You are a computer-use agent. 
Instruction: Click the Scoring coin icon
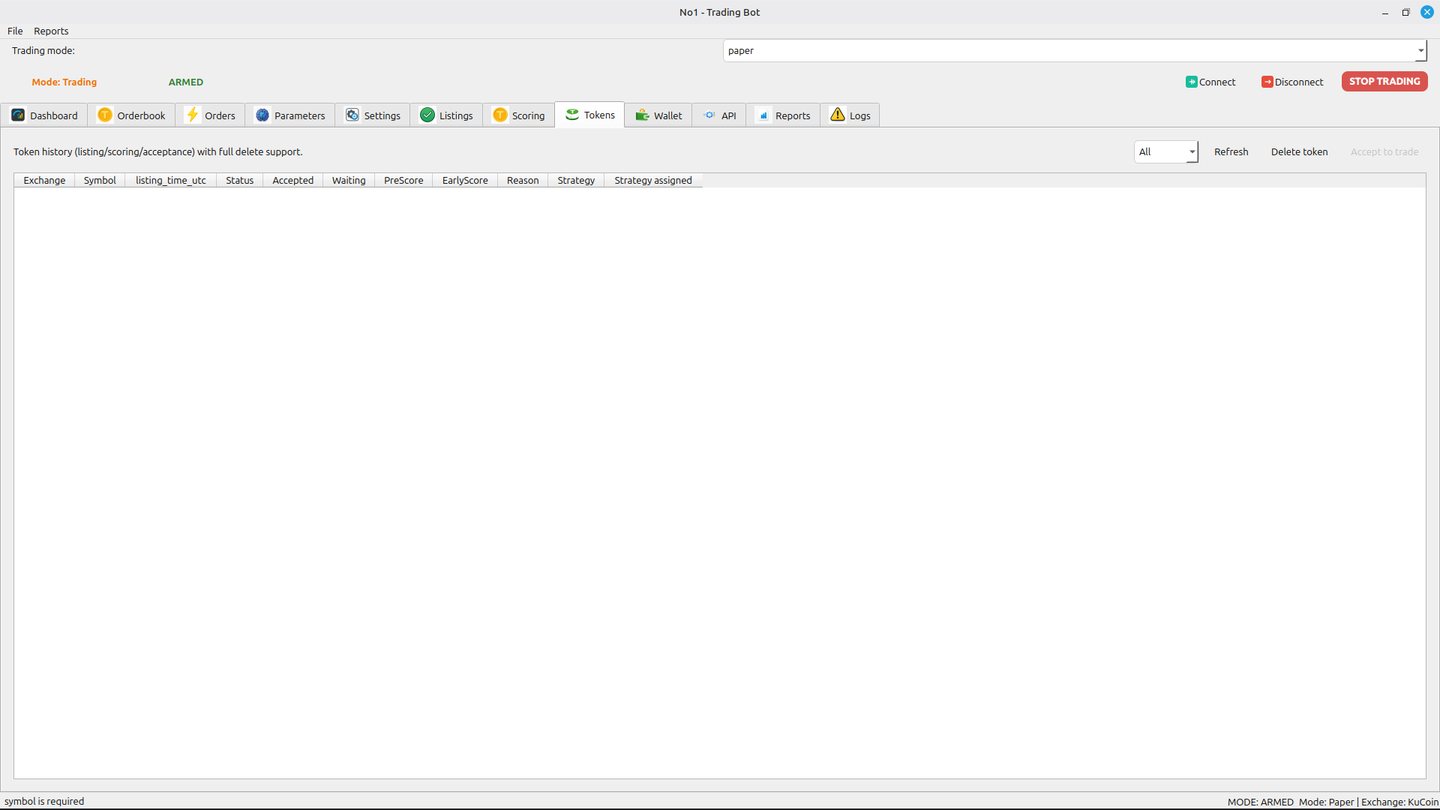click(500, 115)
